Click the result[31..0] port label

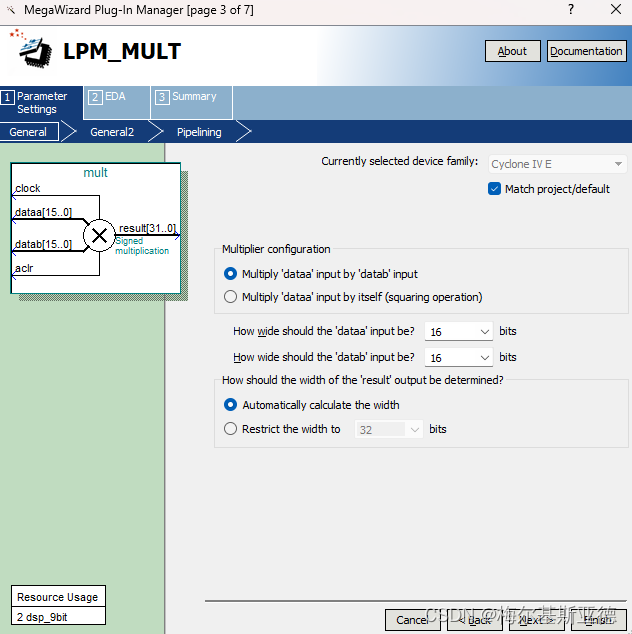147,228
